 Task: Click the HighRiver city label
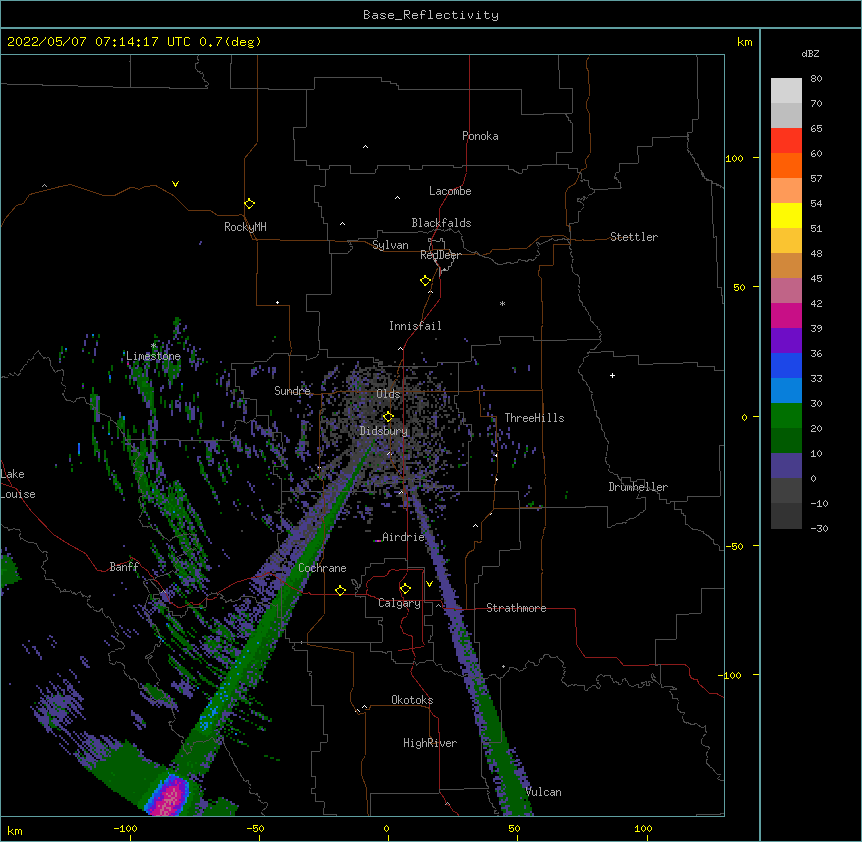430,743
